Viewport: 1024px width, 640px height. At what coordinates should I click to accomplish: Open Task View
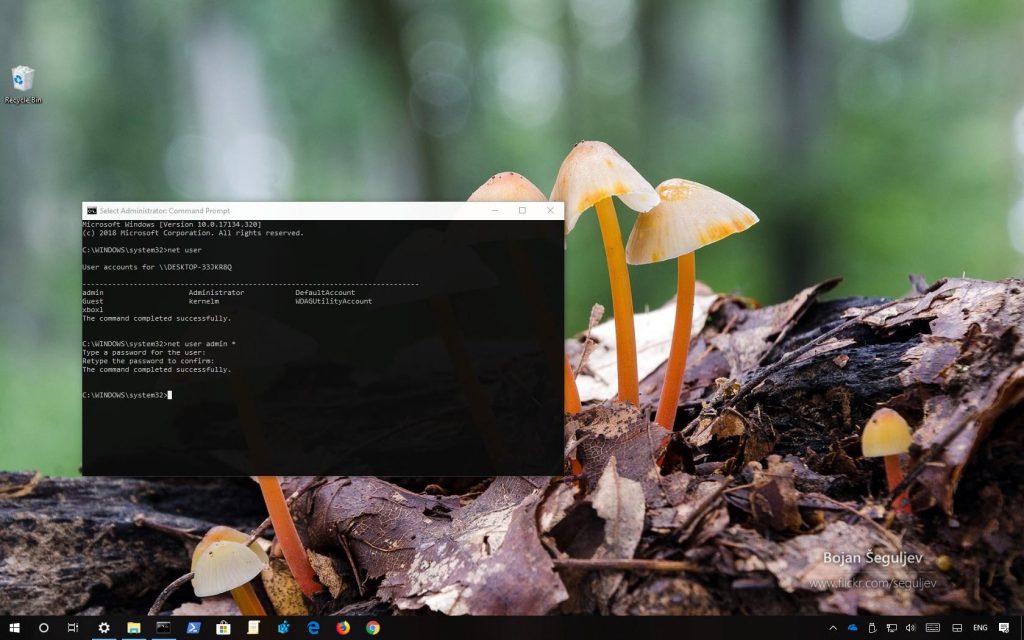coord(74,627)
